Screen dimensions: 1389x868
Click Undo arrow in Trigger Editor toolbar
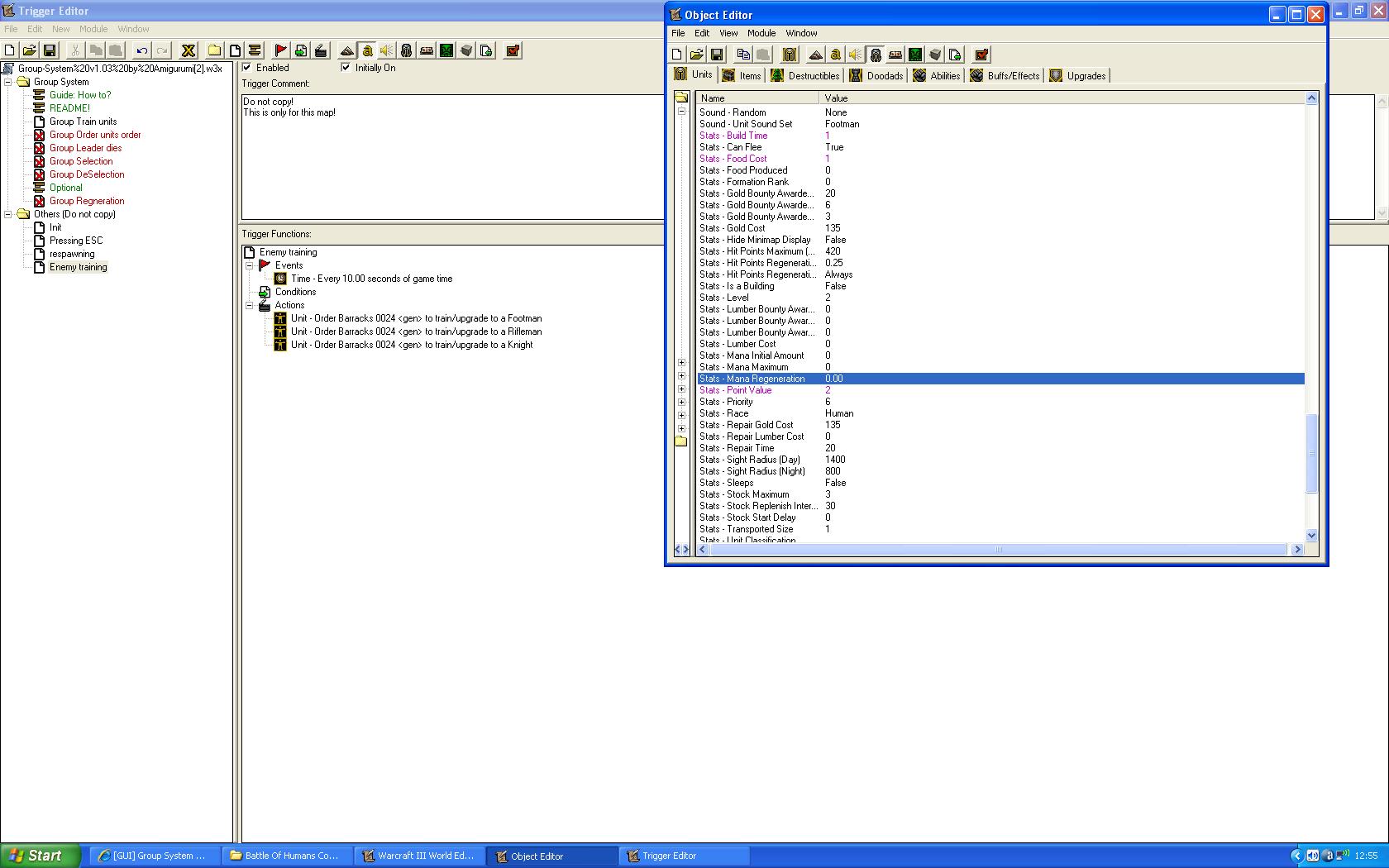142,50
